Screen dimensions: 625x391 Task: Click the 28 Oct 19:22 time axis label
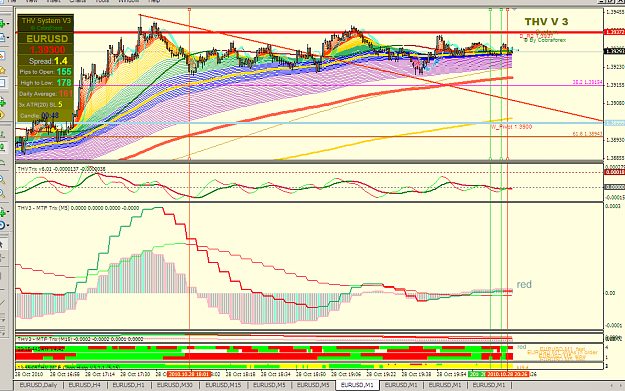click(380, 375)
